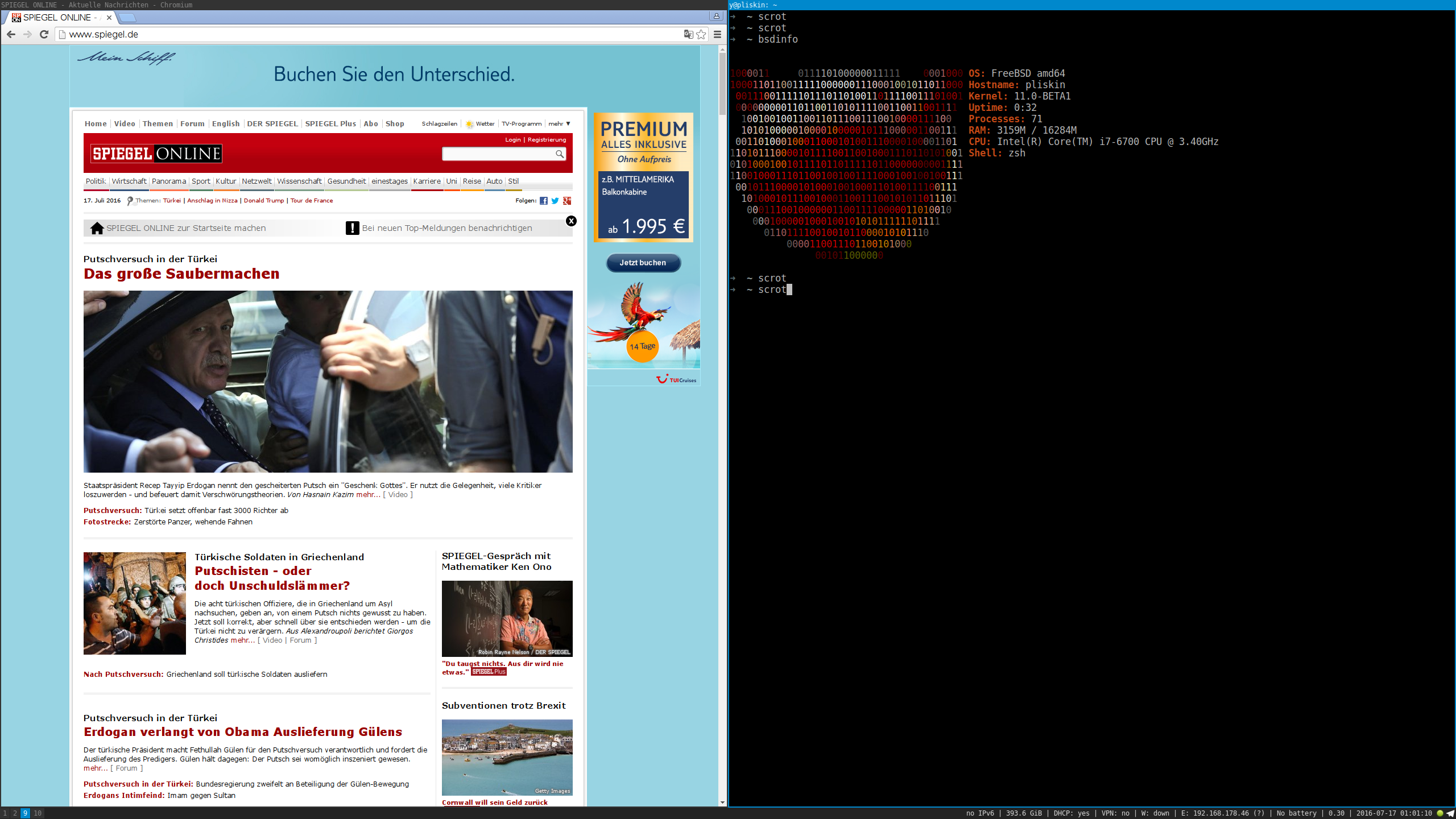The image size is (1456, 819).
Task: Open Chromium hamburger menu
Action: [717, 35]
